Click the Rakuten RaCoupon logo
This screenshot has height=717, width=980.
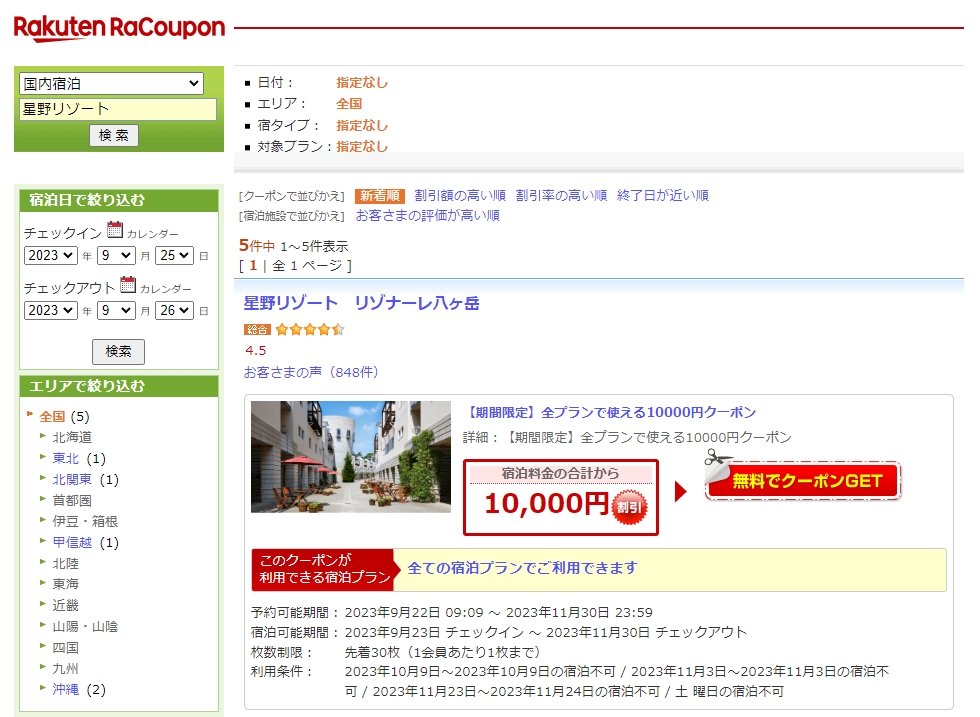click(x=119, y=28)
